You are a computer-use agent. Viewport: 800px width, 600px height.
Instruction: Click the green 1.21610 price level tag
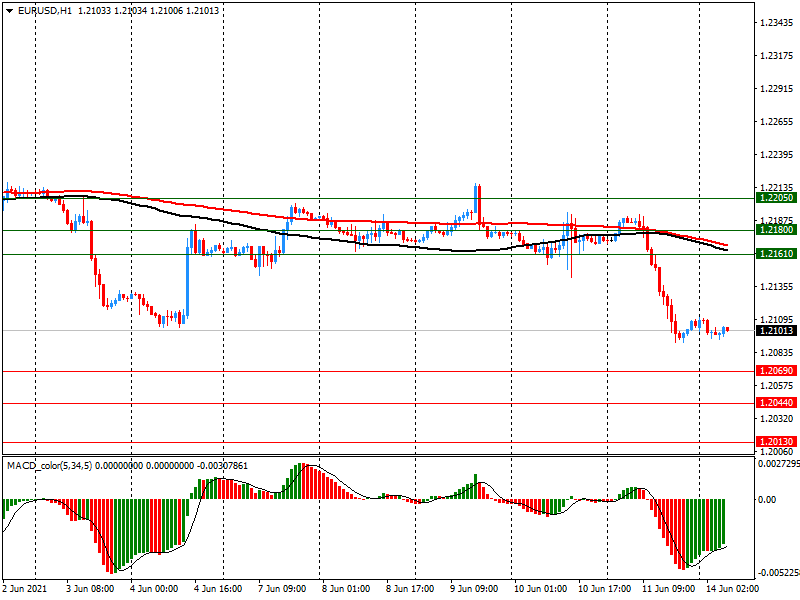point(776,255)
